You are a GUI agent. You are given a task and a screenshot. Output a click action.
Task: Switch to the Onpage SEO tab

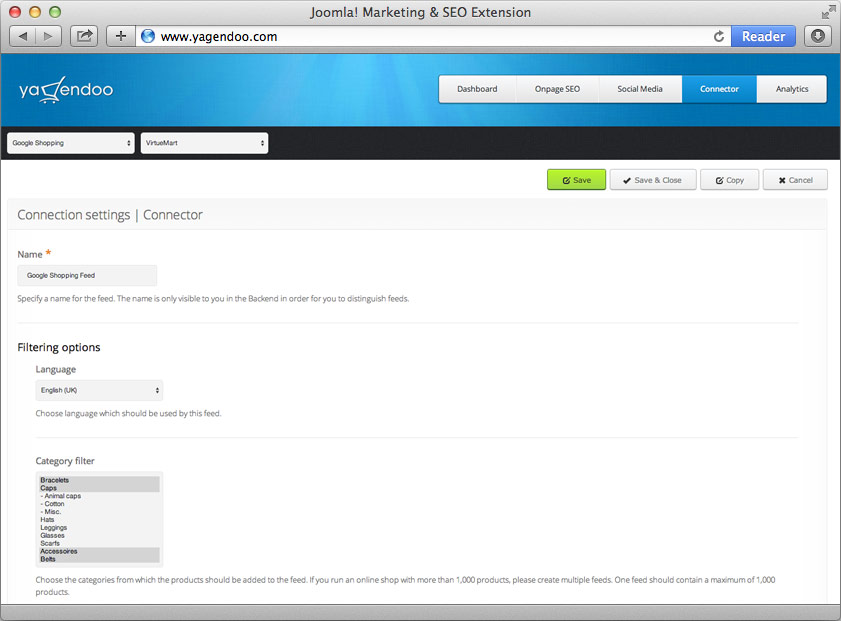click(557, 89)
